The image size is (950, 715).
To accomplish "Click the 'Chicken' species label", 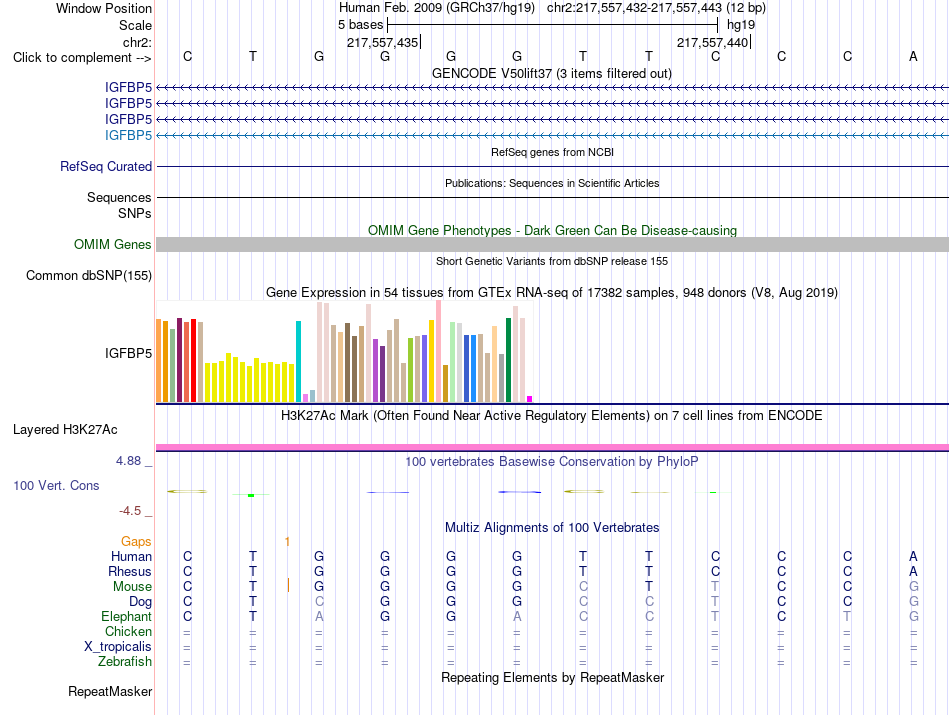I will pyautogui.click(x=128, y=631).
